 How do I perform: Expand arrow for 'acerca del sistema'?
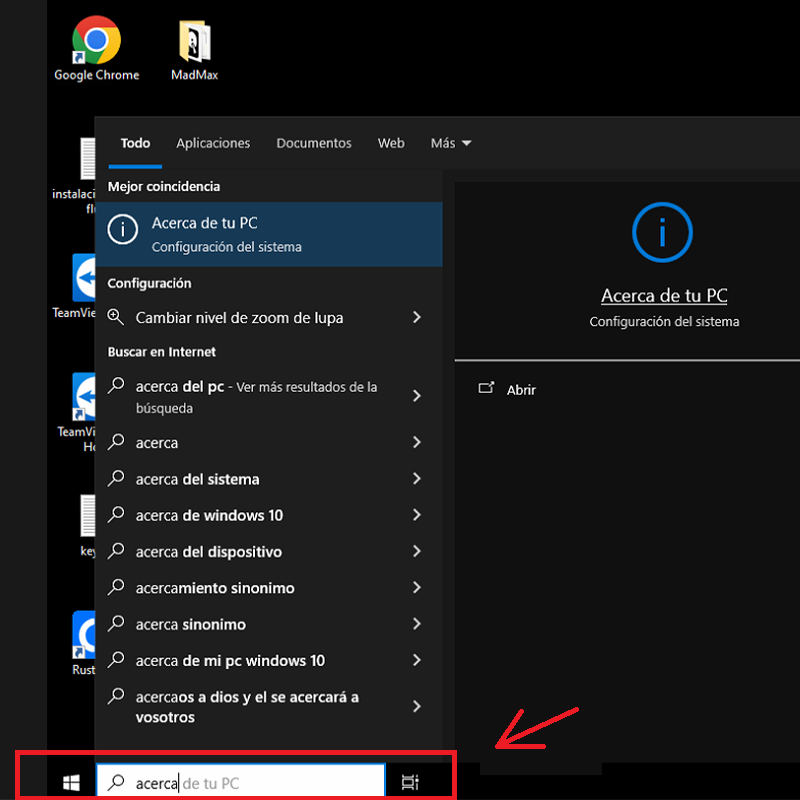pos(417,479)
